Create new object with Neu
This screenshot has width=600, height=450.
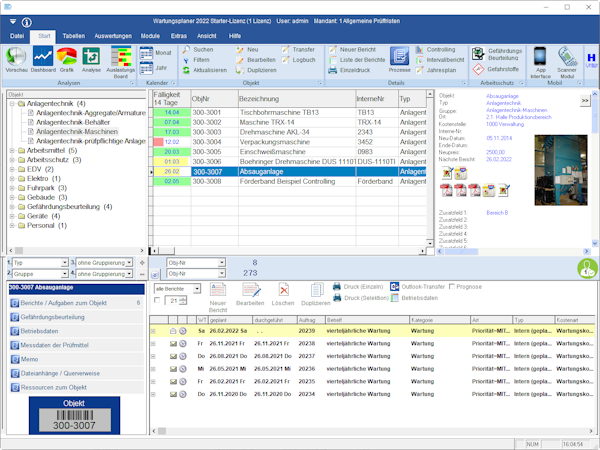click(x=247, y=50)
